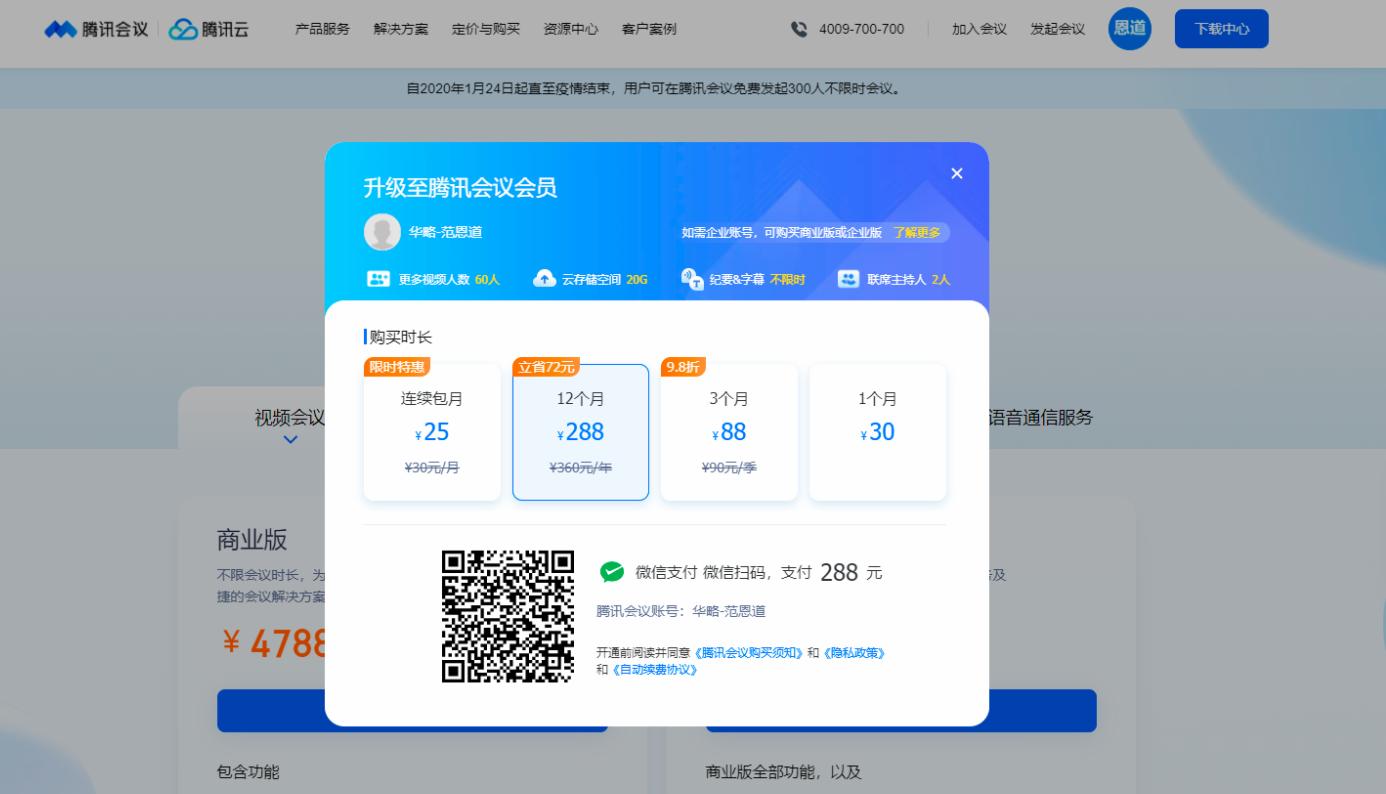This screenshot has height=794, width=1386.
Task: Open the 解决方案 menu
Action: tap(401, 29)
